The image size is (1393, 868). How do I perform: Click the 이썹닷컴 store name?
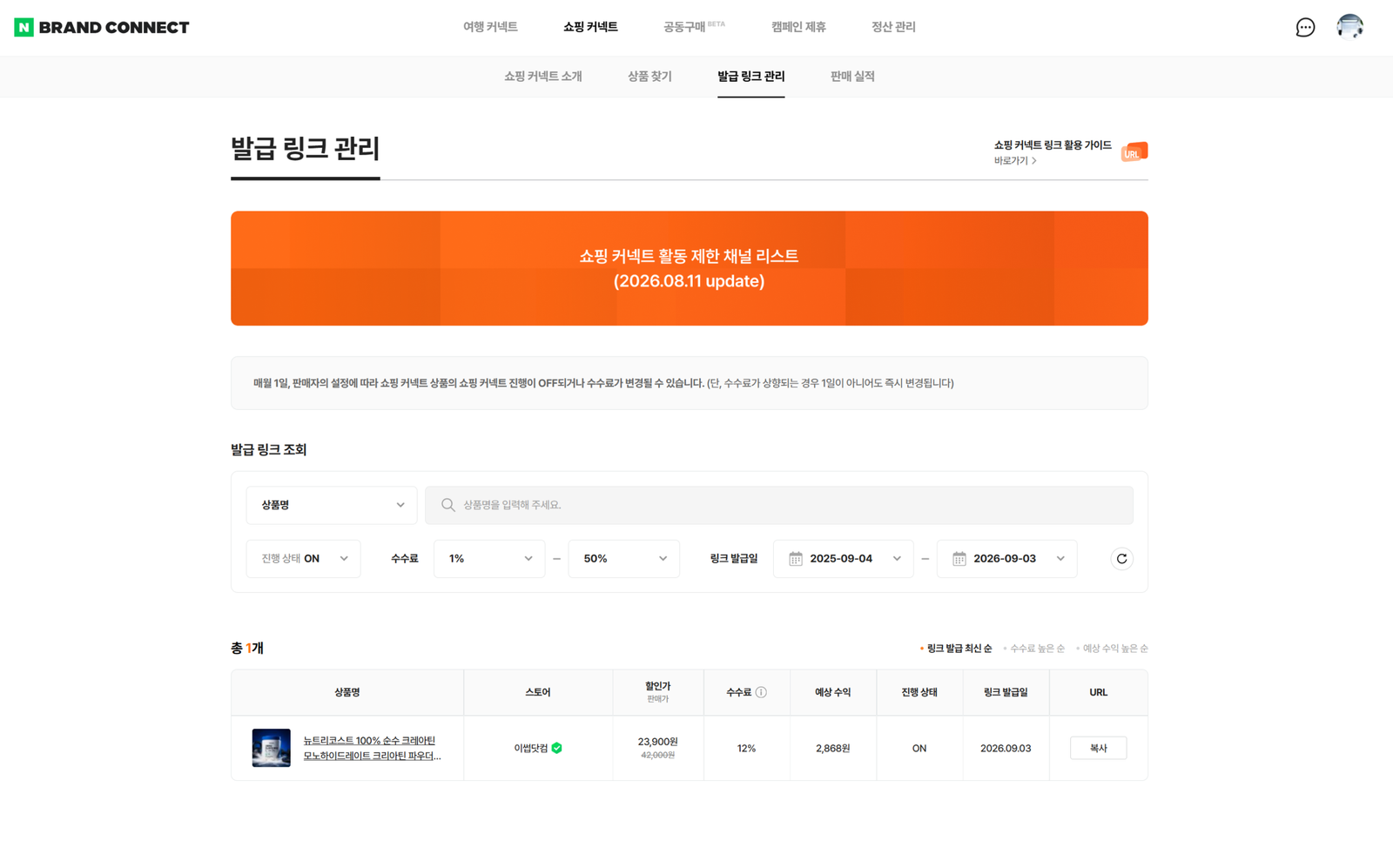pyautogui.click(x=531, y=748)
